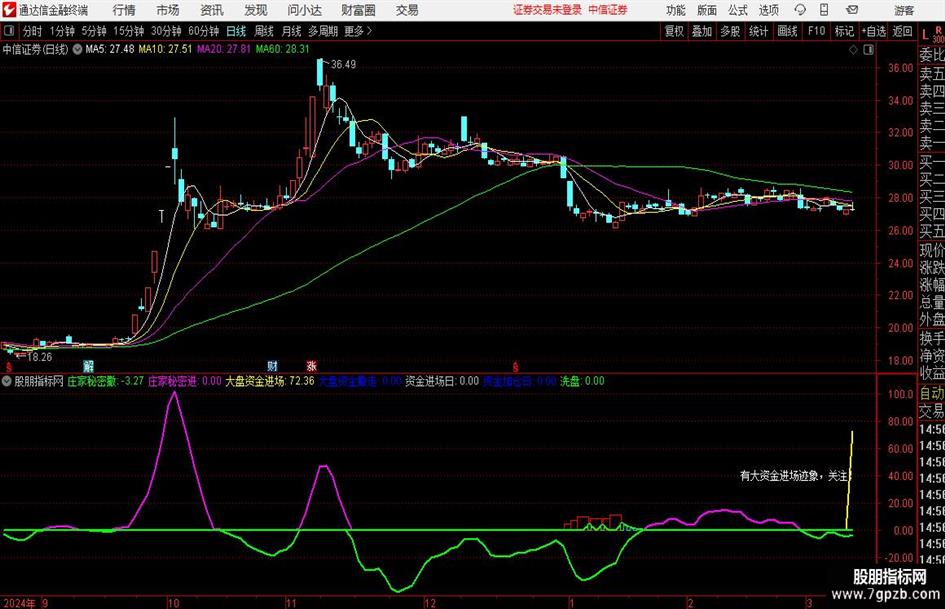Click the 证券交易未登录 login link

tap(547, 10)
